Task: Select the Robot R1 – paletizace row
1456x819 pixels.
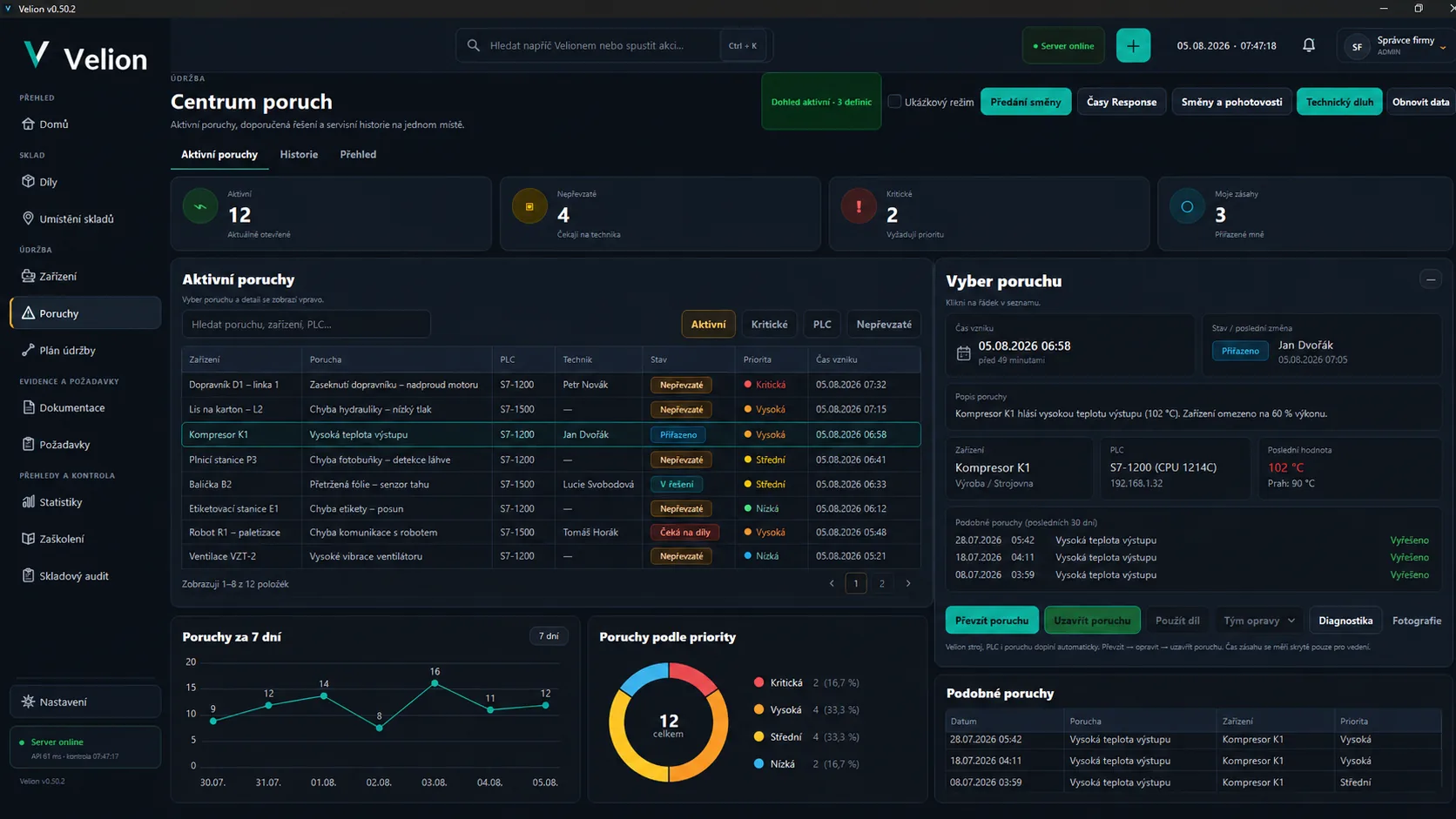Action: [x=550, y=532]
